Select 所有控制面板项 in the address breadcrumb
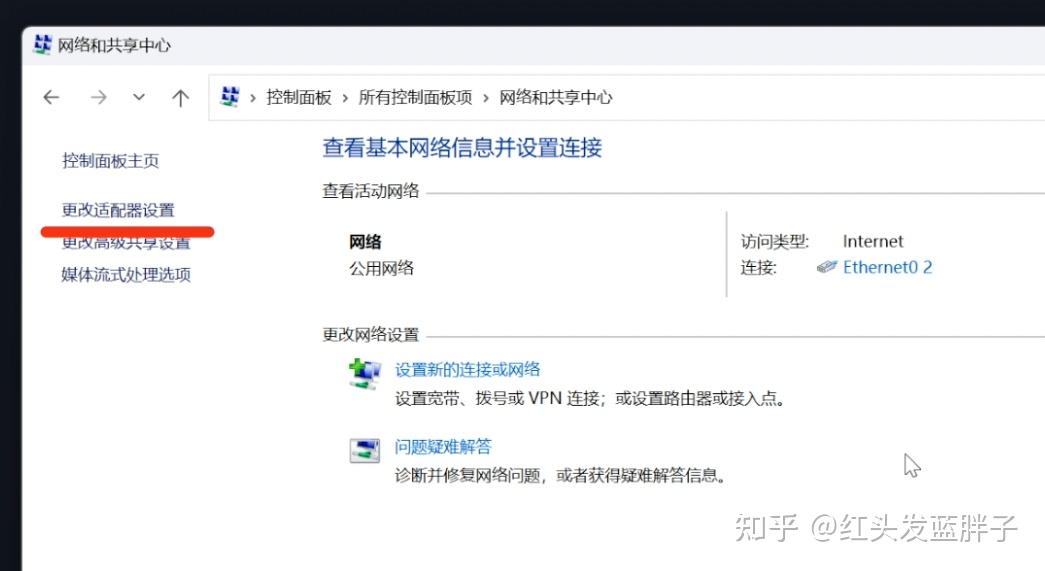 click(415, 97)
